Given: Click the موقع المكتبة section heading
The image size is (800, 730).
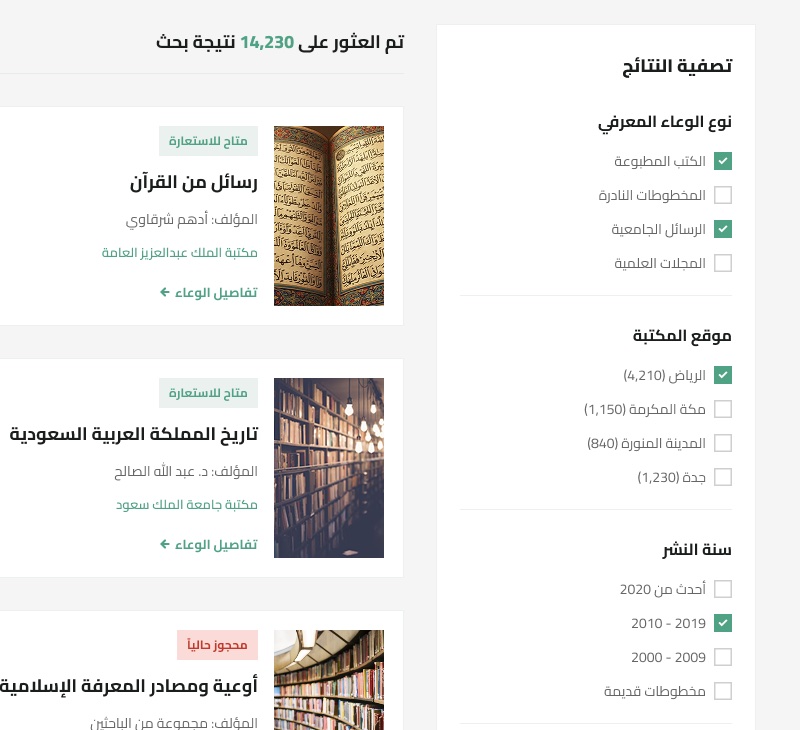Looking at the screenshot, I should pyautogui.click(x=682, y=336).
